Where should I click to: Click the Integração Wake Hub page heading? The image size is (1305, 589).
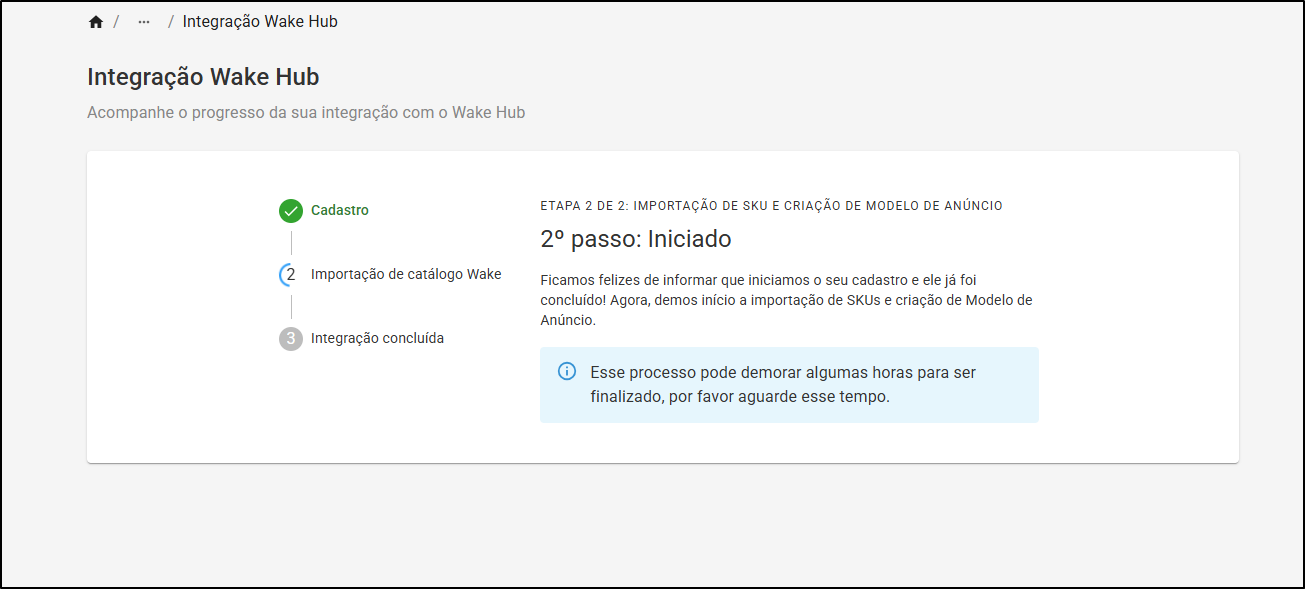tap(203, 77)
